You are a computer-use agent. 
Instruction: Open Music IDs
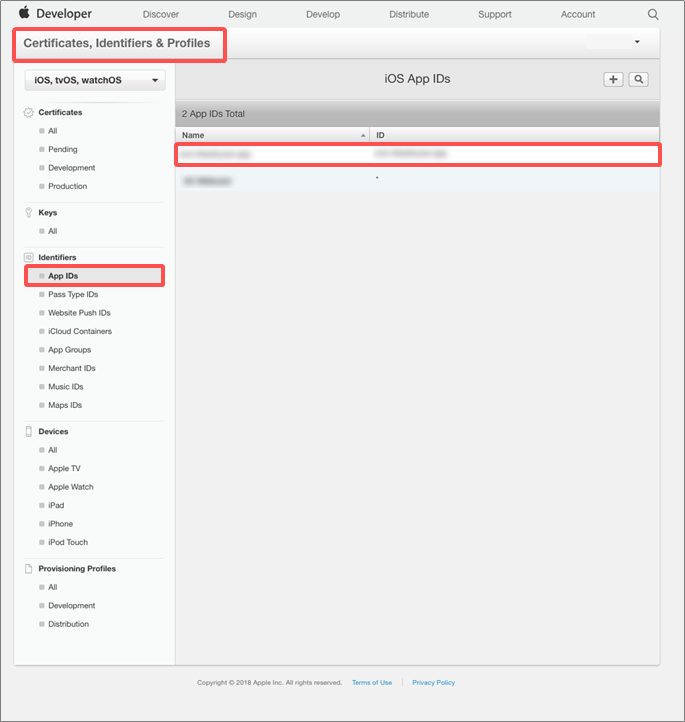[65, 386]
